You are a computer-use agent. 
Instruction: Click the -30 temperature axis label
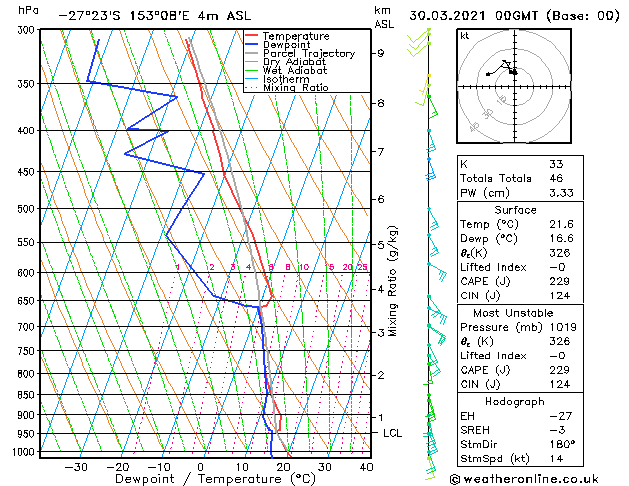(76, 467)
